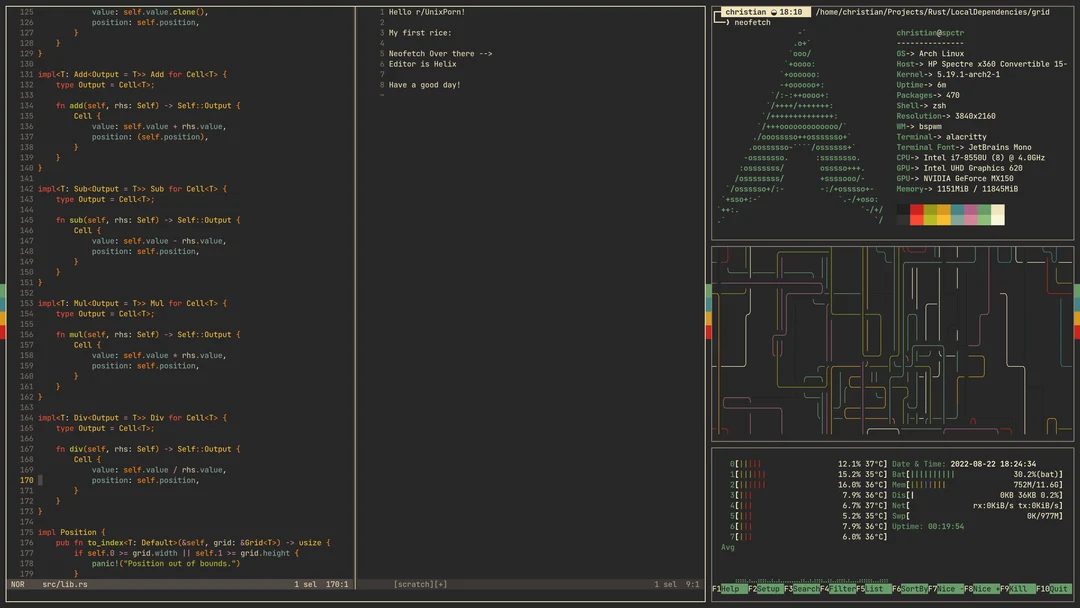The width and height of the screenshot is (1080, 608).
Task: Switch to the [scratch] buffer
Action: tap(415, 583)
